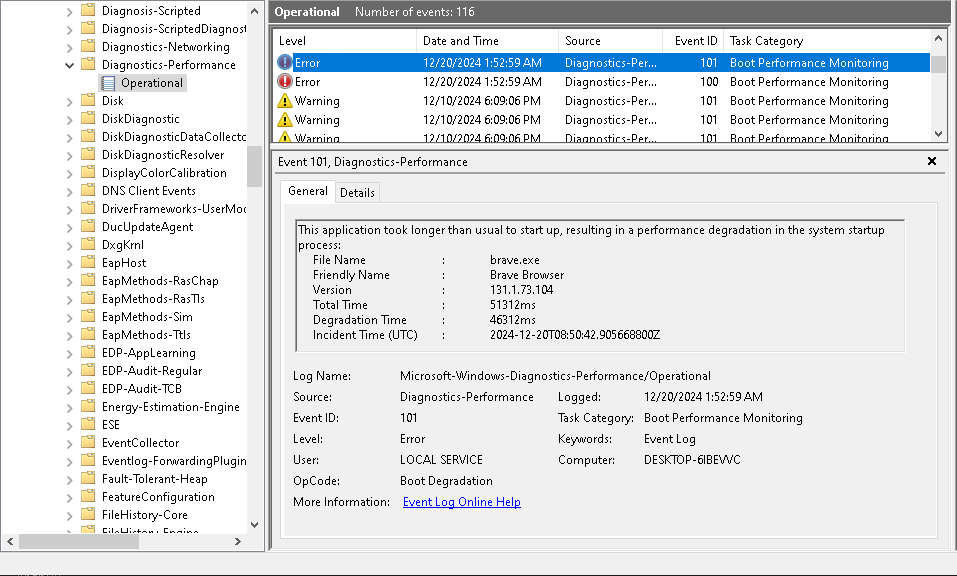
Task: Expand the Energy-Estimation-Engine node
Action: [x=69, y=407]
